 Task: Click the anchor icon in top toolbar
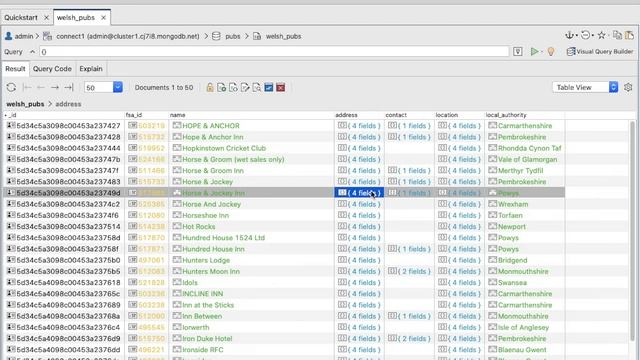coord(569,36)
